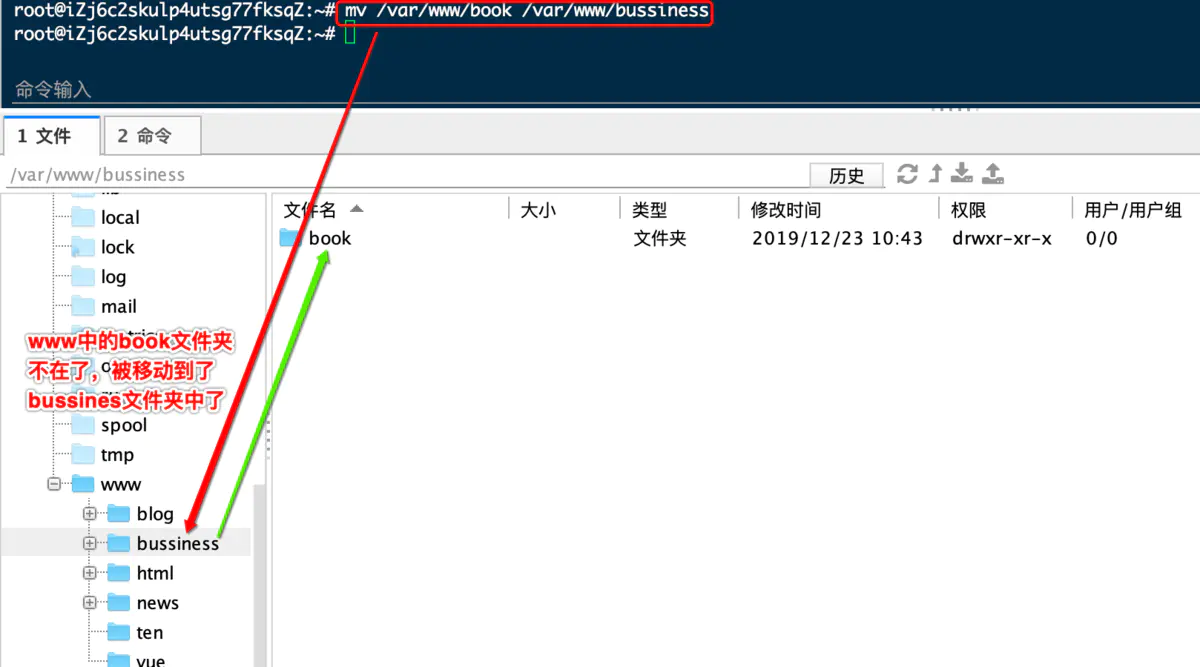Image resolution: width=1200 pixels, height=667 pixels.
Task: Click the log folder icon in tree
Action: 83,277
